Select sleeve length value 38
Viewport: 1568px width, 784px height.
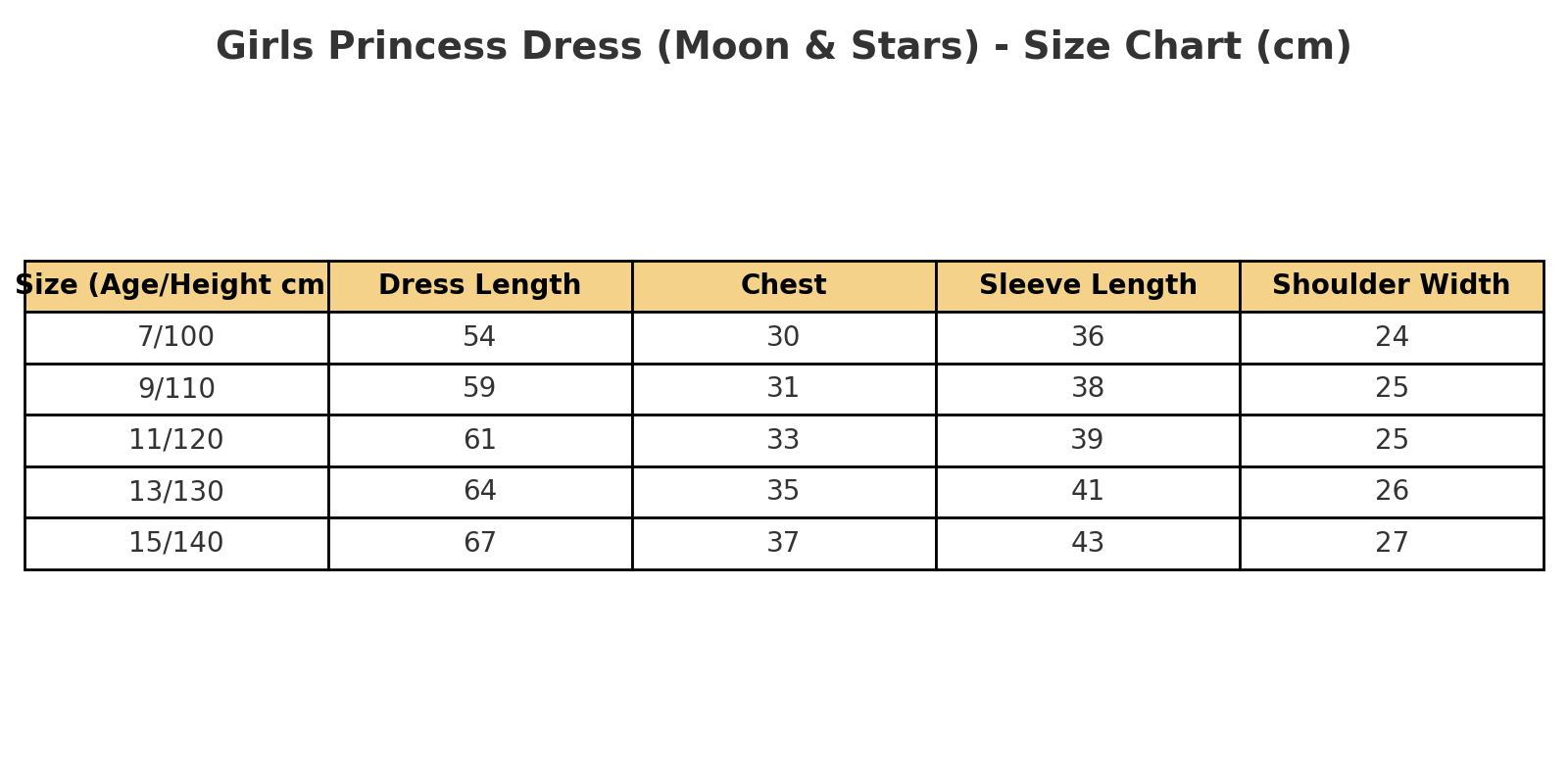[1087, 389]
